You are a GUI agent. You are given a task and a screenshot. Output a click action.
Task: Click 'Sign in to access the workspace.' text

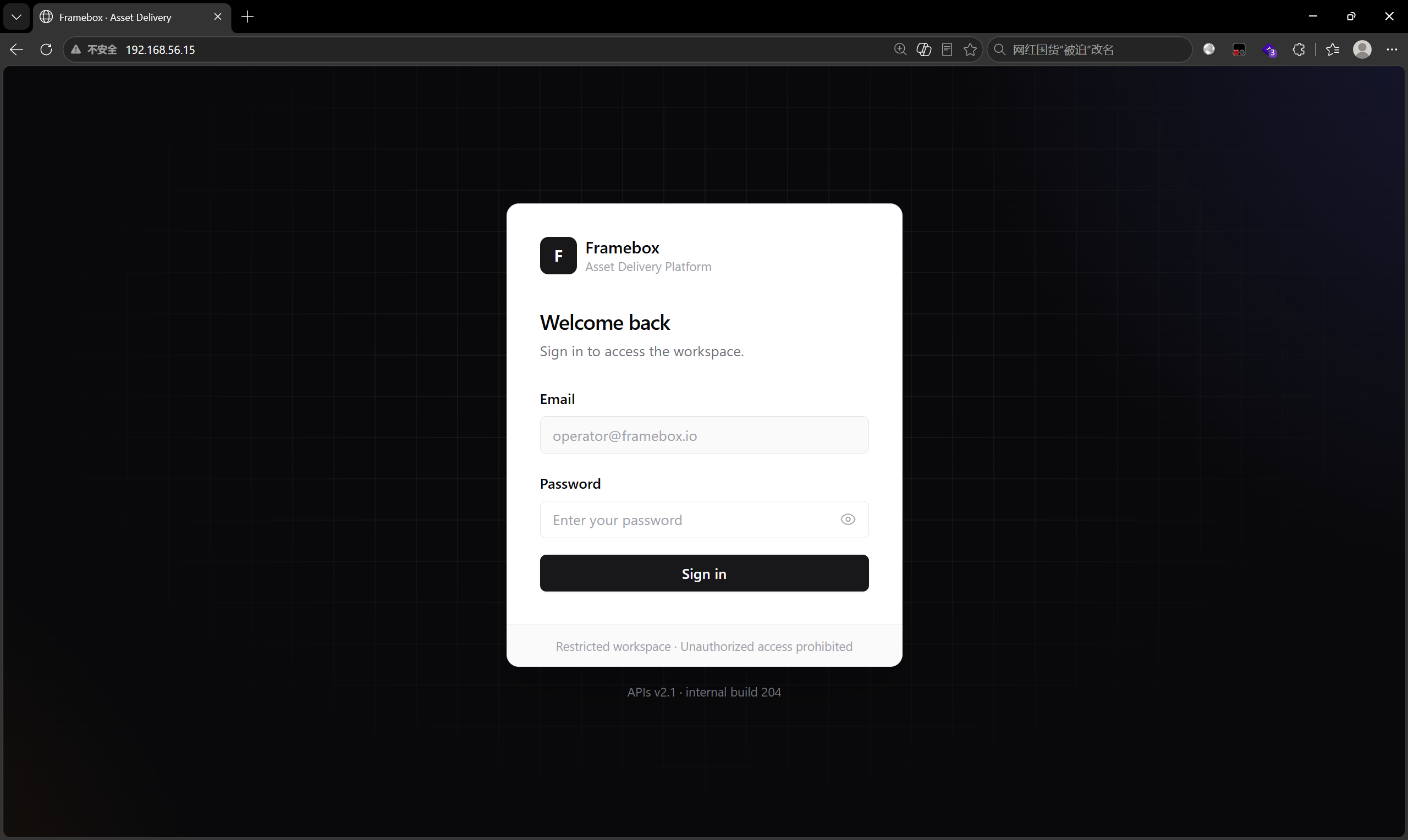tap(641, 351)
